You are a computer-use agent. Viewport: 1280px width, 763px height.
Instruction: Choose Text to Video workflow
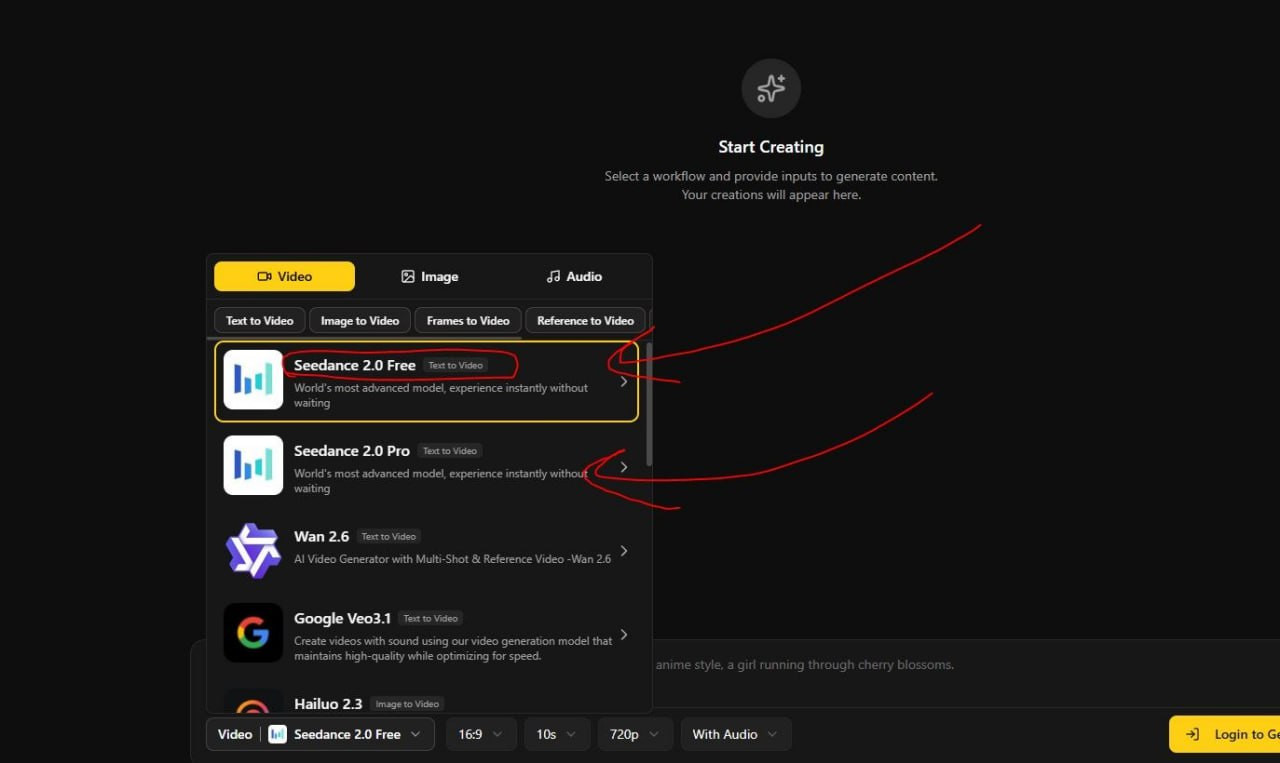[x=260, y=321]
